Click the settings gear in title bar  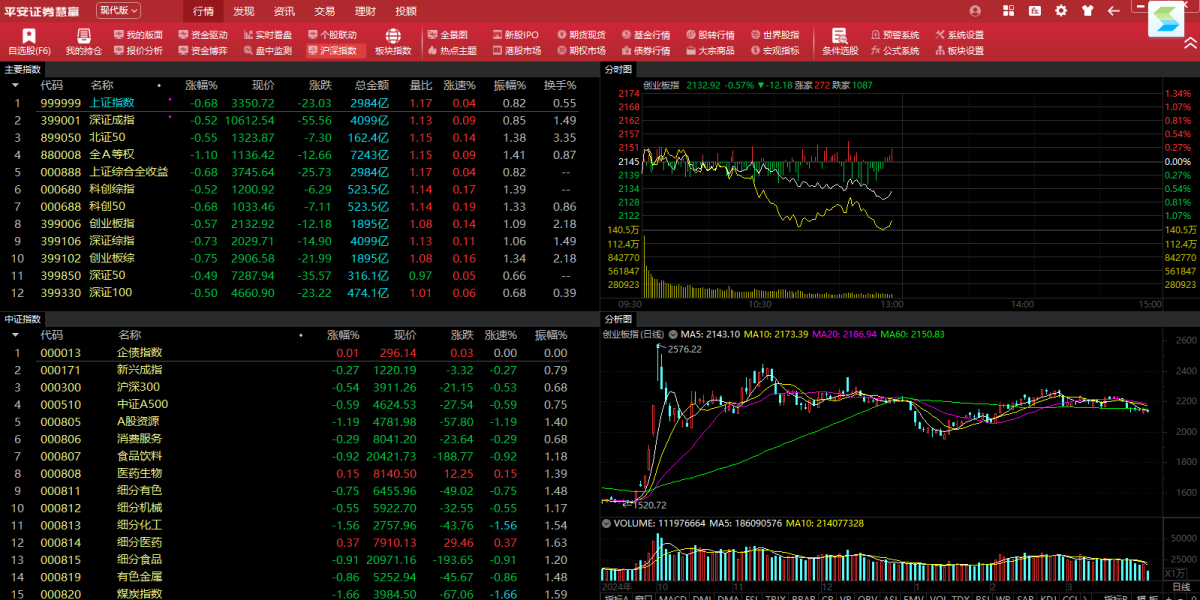(x=1062, y=11)
